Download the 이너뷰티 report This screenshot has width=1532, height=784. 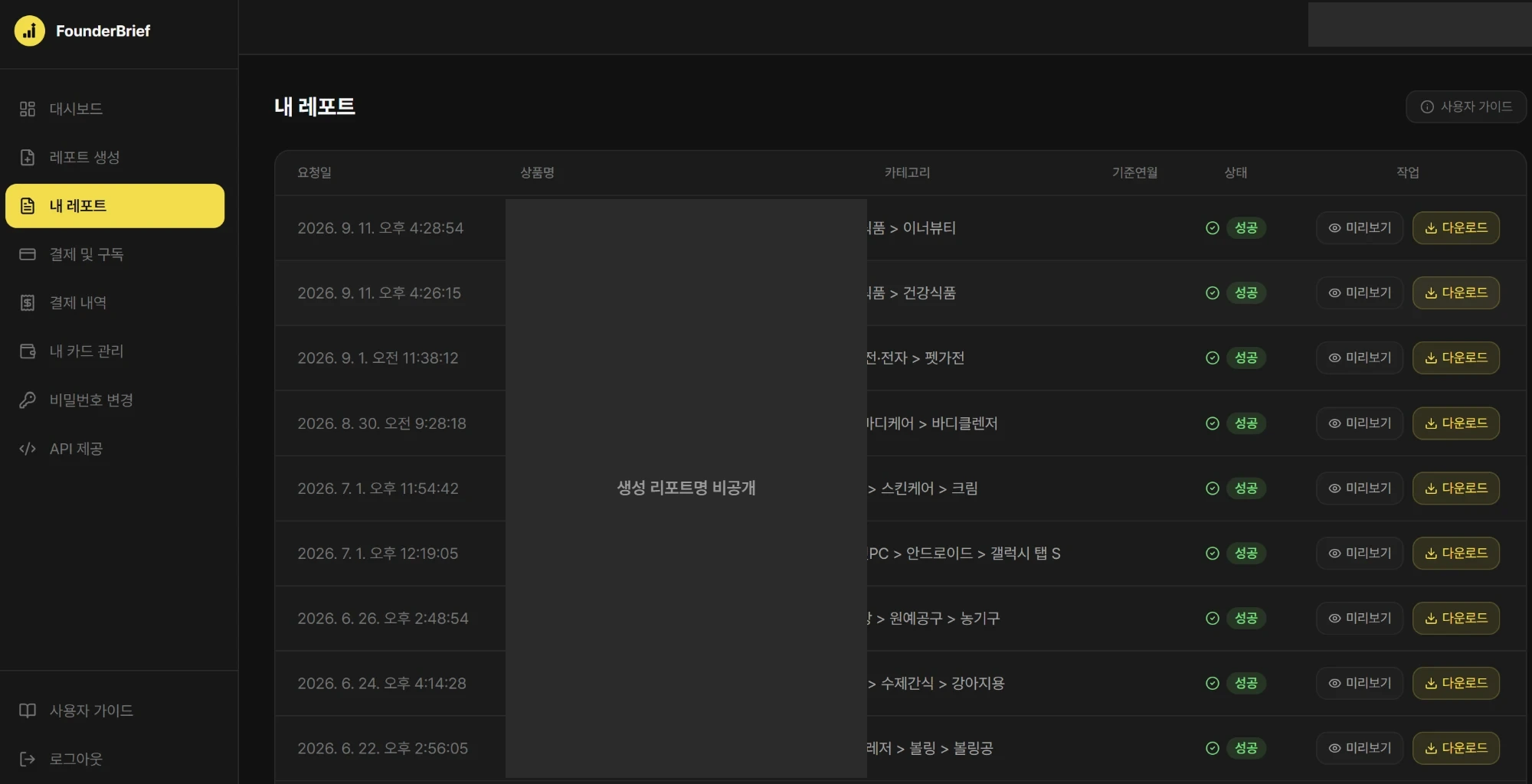pyautogui.click(x=1456, y=228)
